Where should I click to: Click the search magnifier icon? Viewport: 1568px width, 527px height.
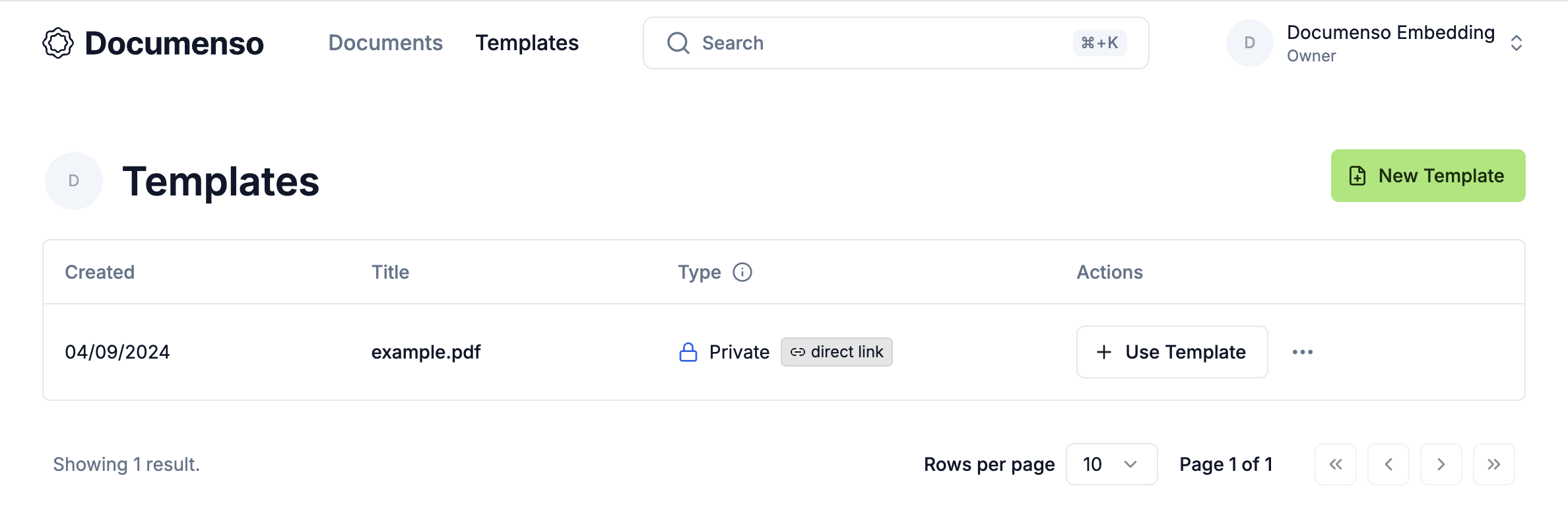[678, 43]
